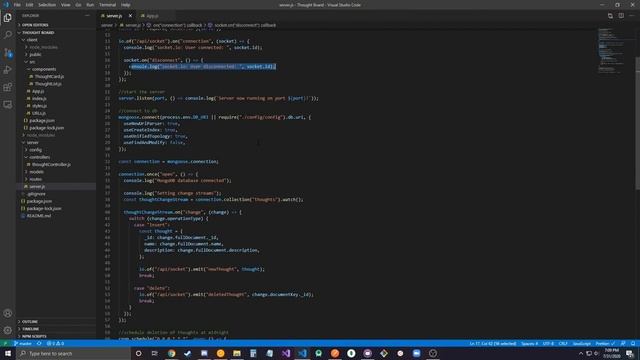
Task: Click the open changes icon in editor toolbar
Action: (610, 16)
